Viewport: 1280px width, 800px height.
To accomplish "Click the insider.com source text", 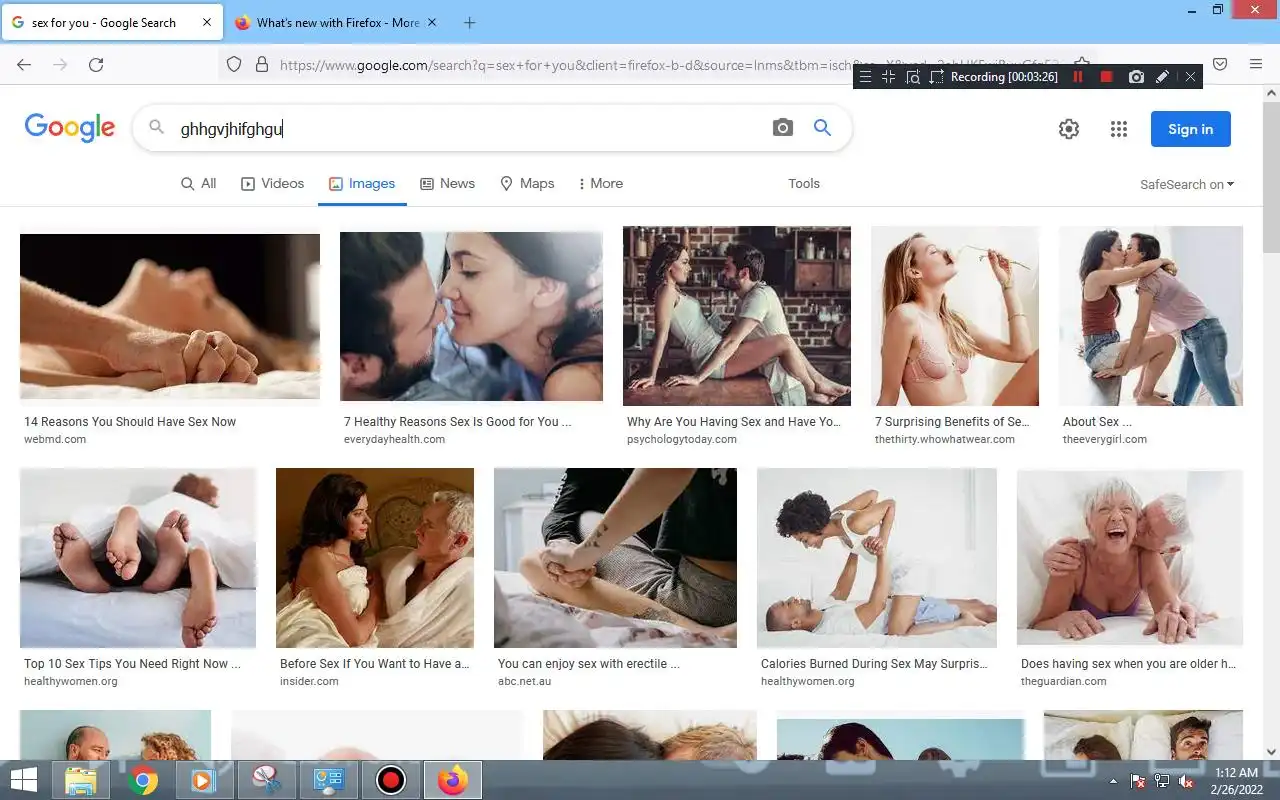I will (x=309, y=681).
